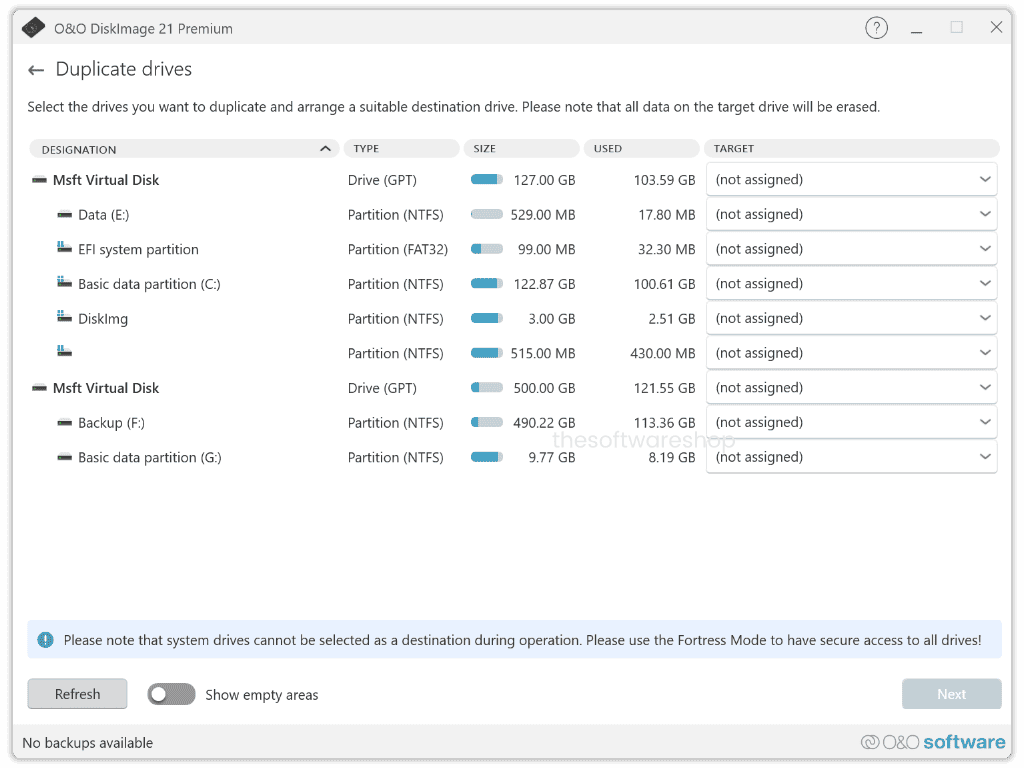The image size is (1024, 768).
Task: Click the icon beside Basic data partition (C:)
Action: click(64, 282)
